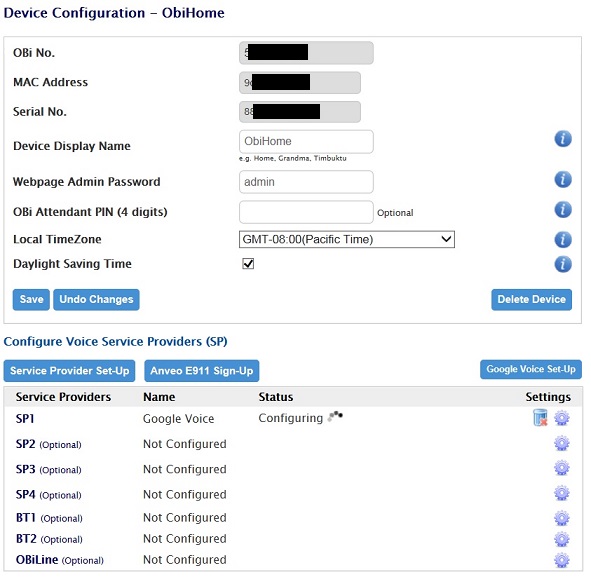Open SP4 settings gear
Viewport: 591px width, 577px height.
pos(562,493)
